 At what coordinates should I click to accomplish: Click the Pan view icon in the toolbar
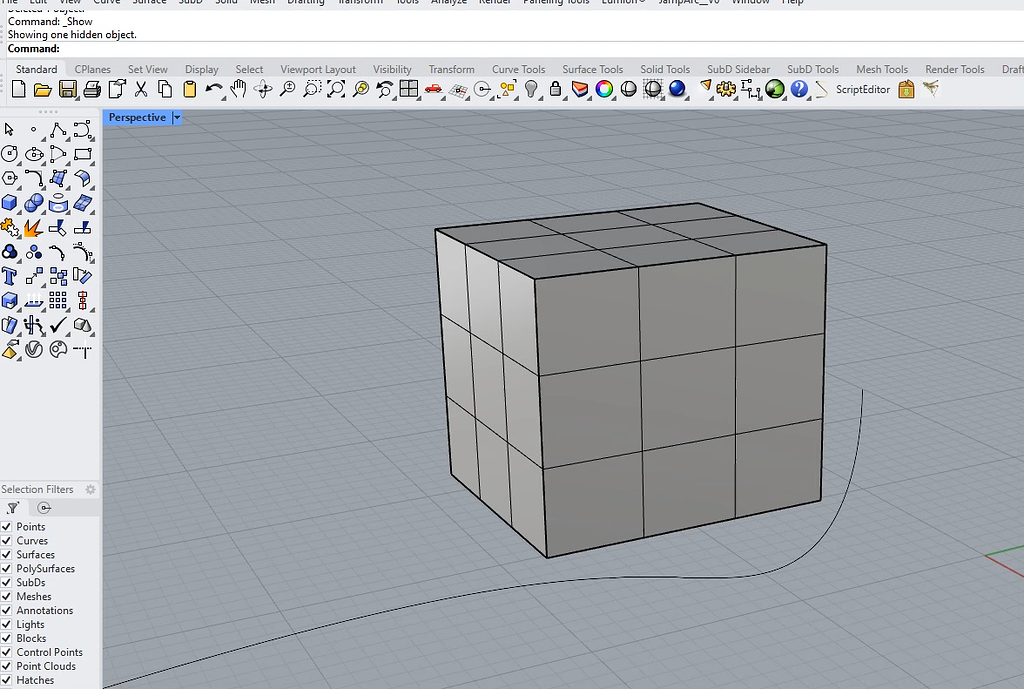point(238,89)
